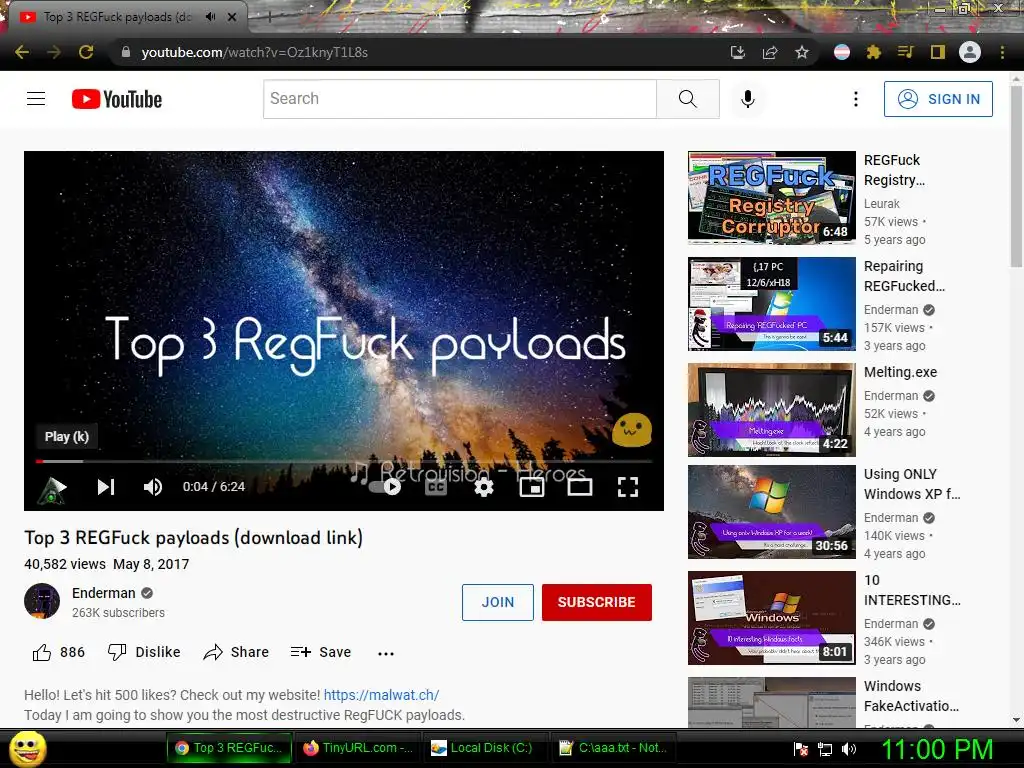Click the search magnifier button
The image size is (1024, 768).
[688, 99]
